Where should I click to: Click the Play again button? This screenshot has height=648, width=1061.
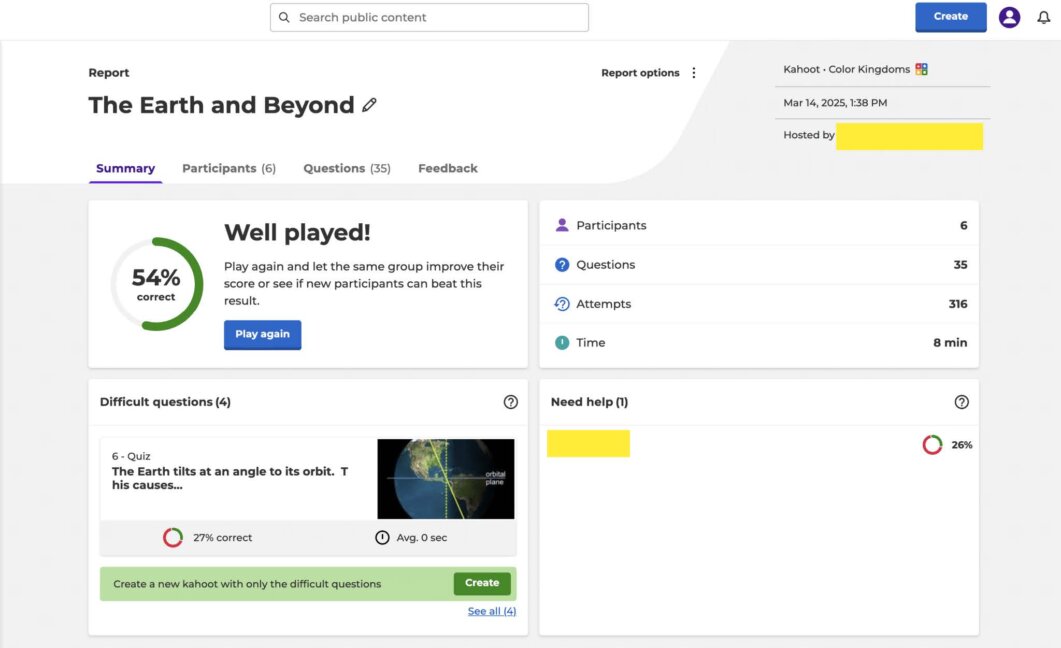pyautogui.click(x=262, y=335)
